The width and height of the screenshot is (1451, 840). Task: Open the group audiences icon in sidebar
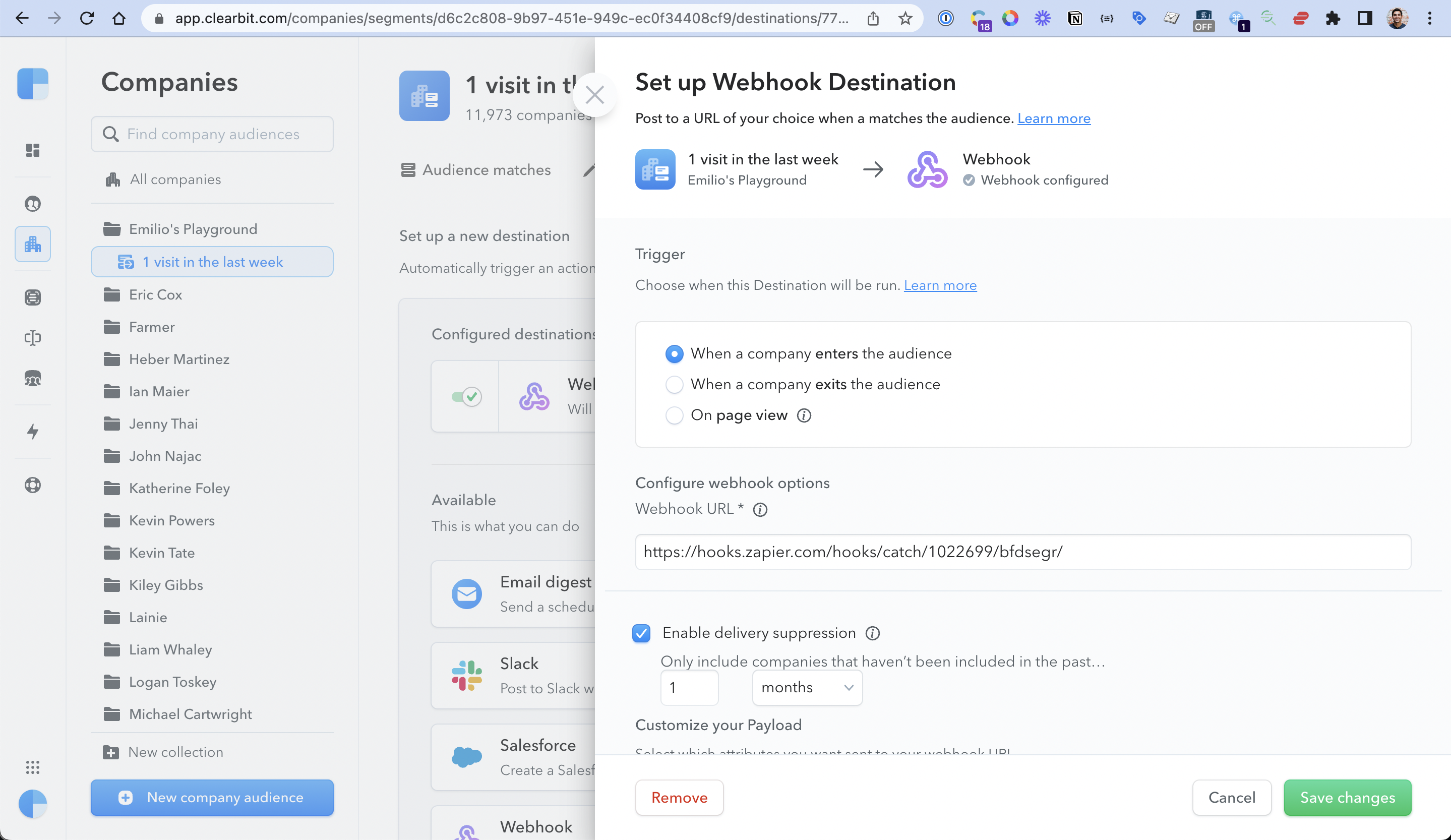(x=33, y=378)
